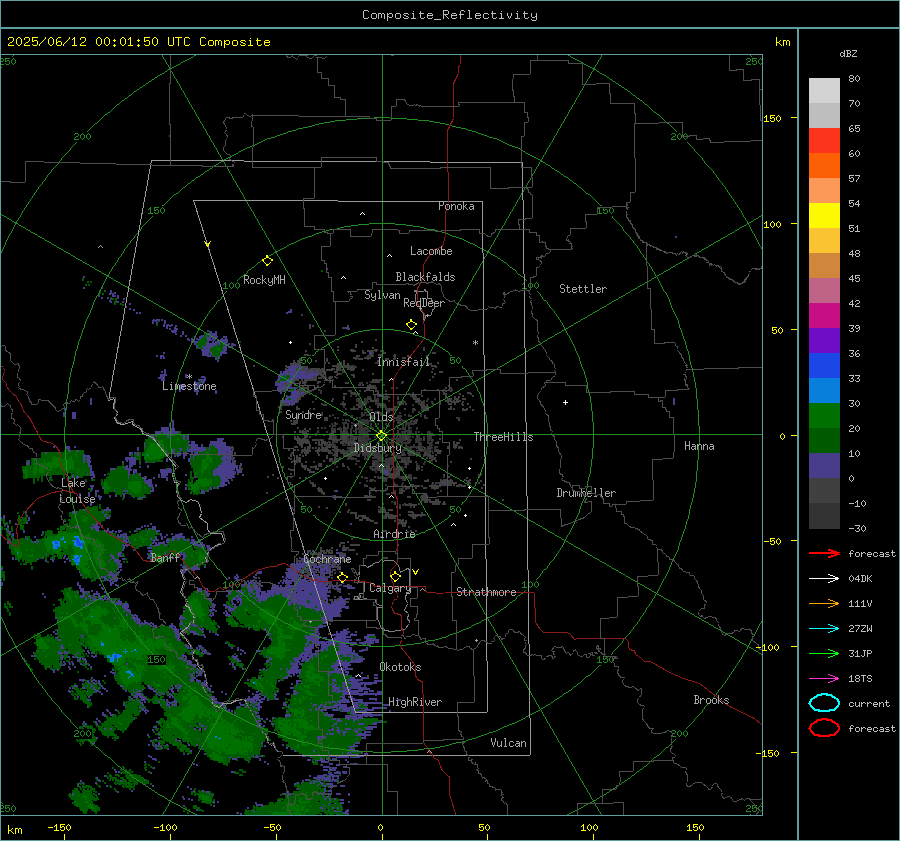Image resolution: width=900 pixels, height=841 pixels.
Task: Click the yellow V marker beside Calgary diamond
Action: click(416, 572)
